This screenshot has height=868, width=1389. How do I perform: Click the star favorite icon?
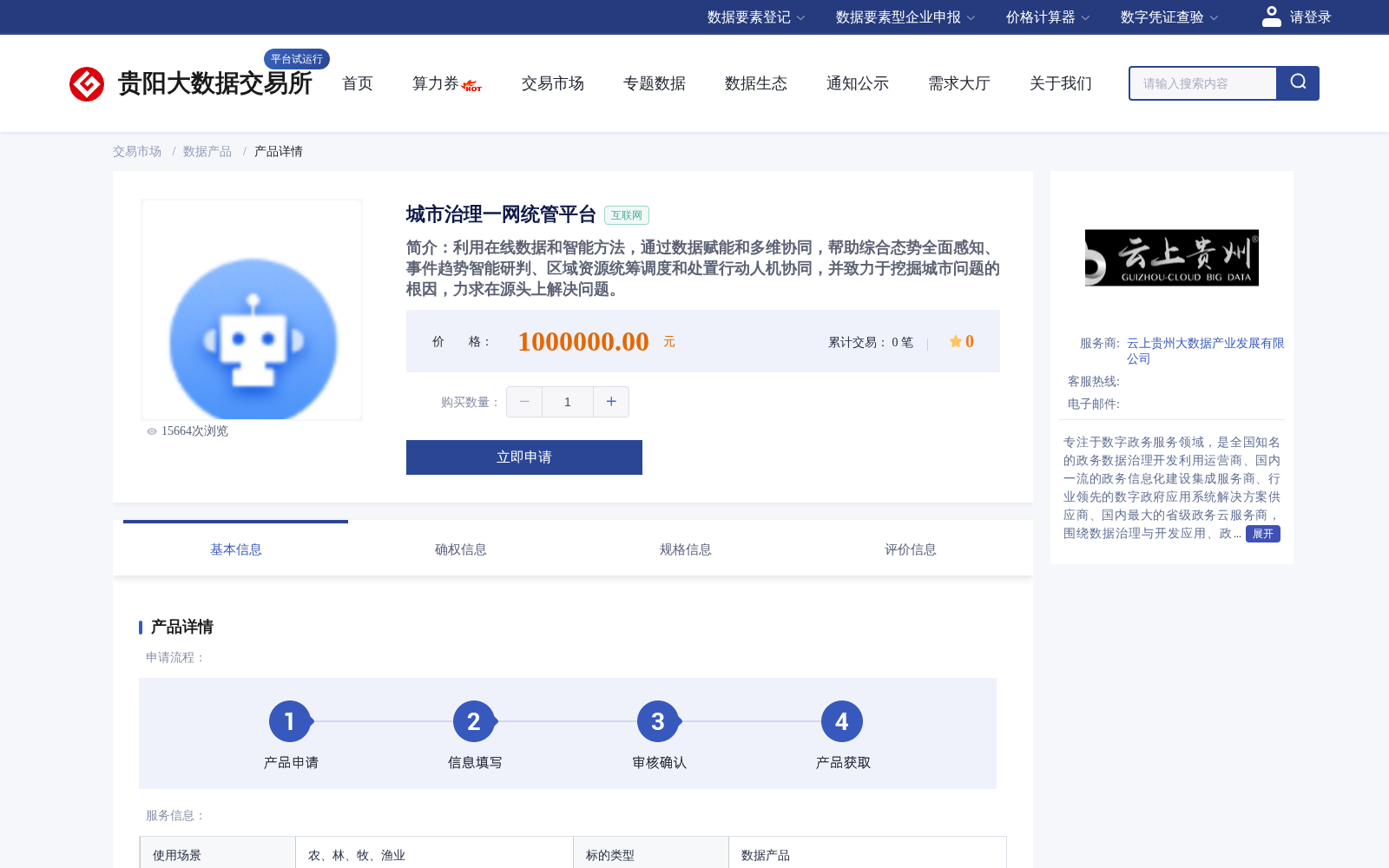click(955, 341)
